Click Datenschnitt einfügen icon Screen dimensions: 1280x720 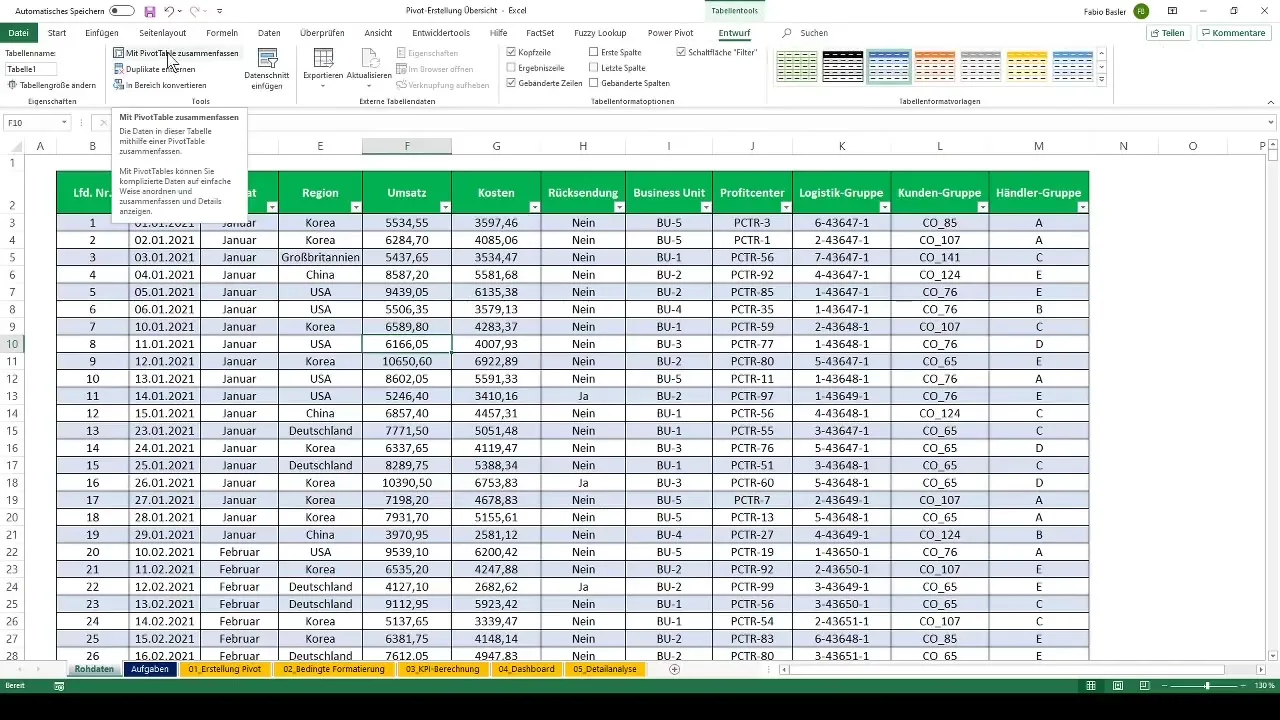tap(267, 58)
